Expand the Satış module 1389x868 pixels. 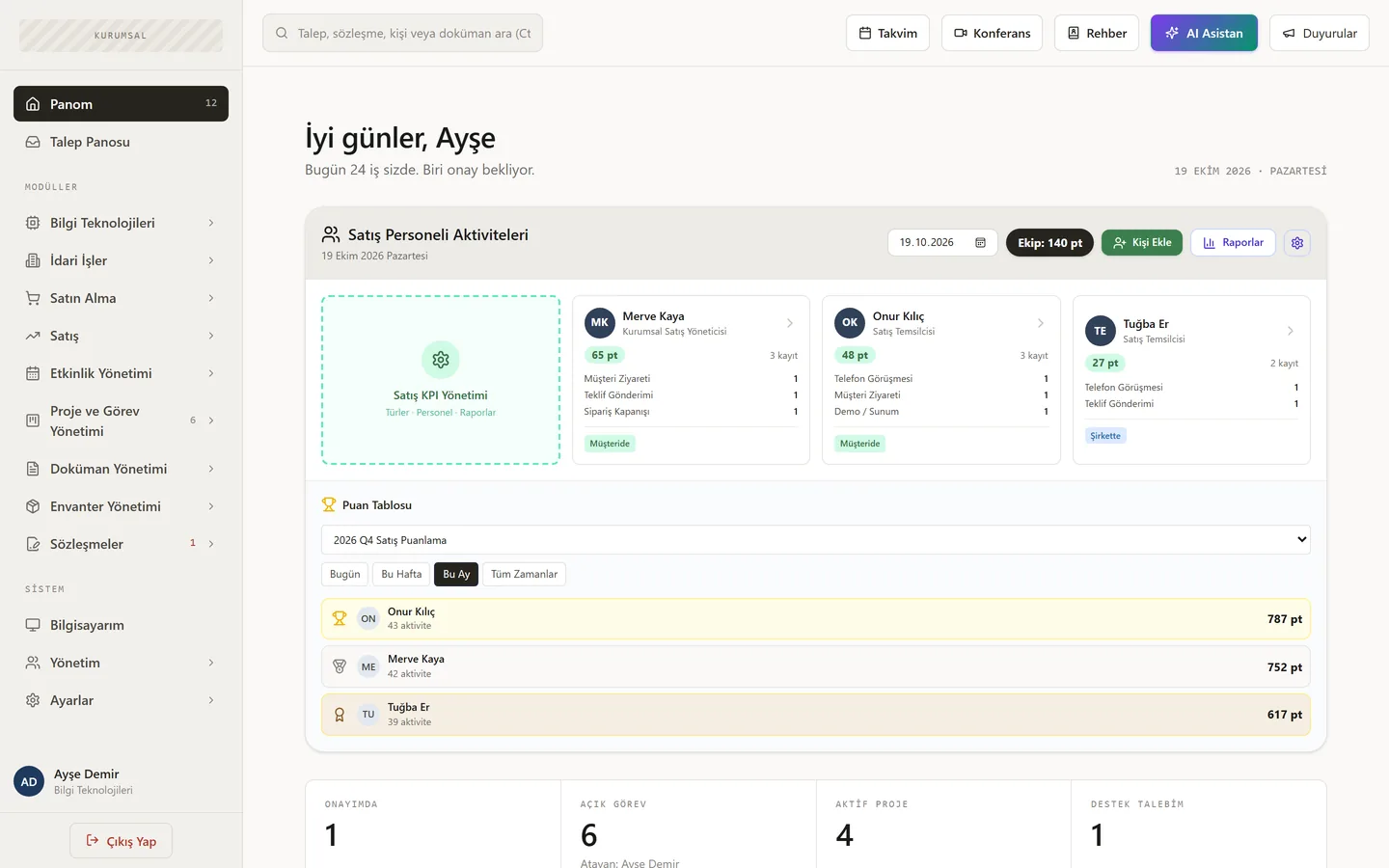coord(121,336)
